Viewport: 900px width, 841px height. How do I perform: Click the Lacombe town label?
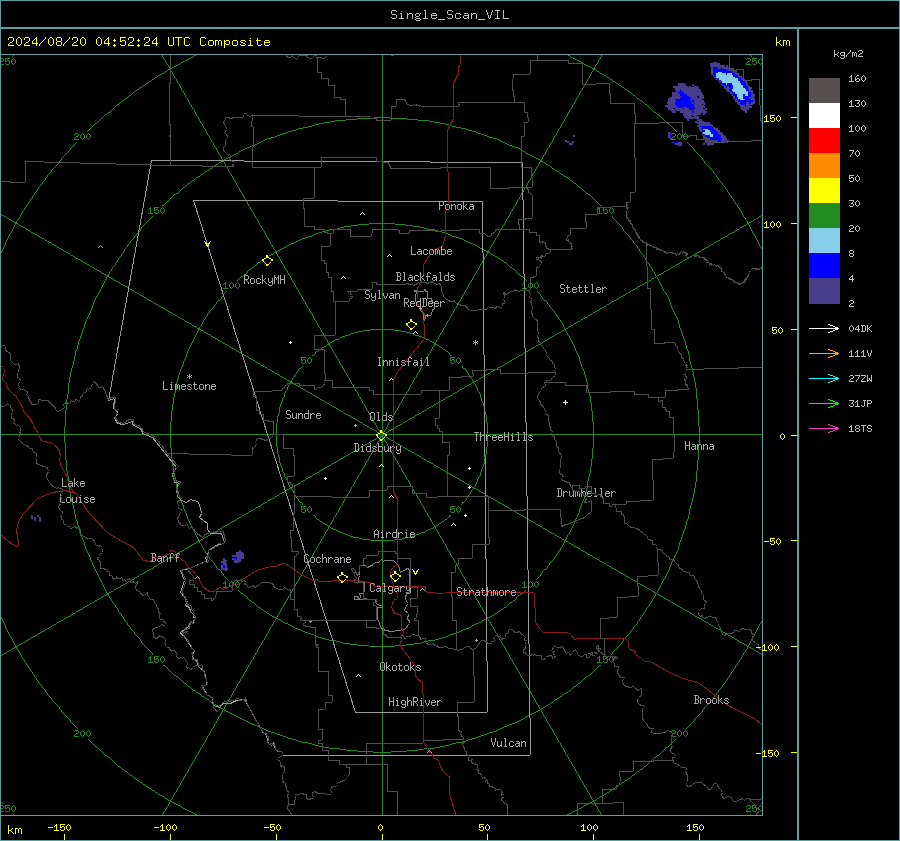pyautogui.click(x=431, y=251)
